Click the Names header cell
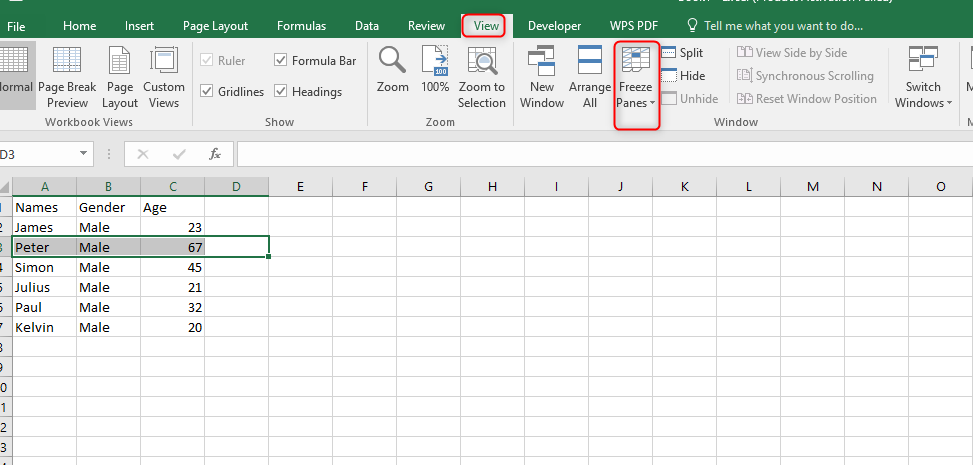 45,207
